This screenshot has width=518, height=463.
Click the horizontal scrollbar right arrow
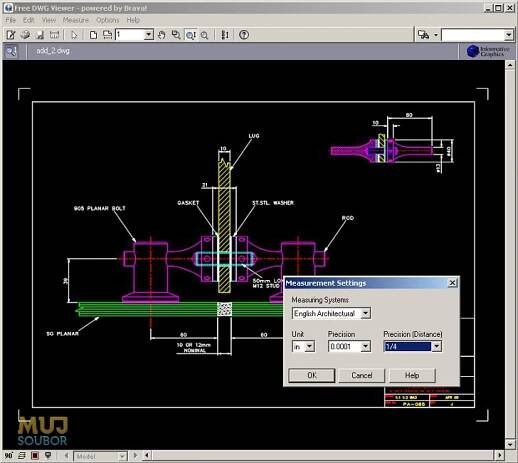point(499,455)
